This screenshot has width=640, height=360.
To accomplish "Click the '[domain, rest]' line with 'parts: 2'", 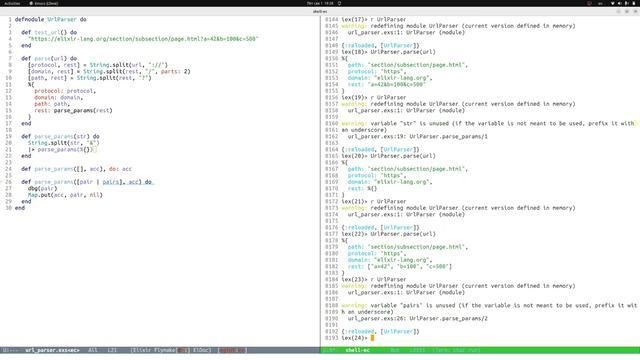I will click(x=109, y=71).
